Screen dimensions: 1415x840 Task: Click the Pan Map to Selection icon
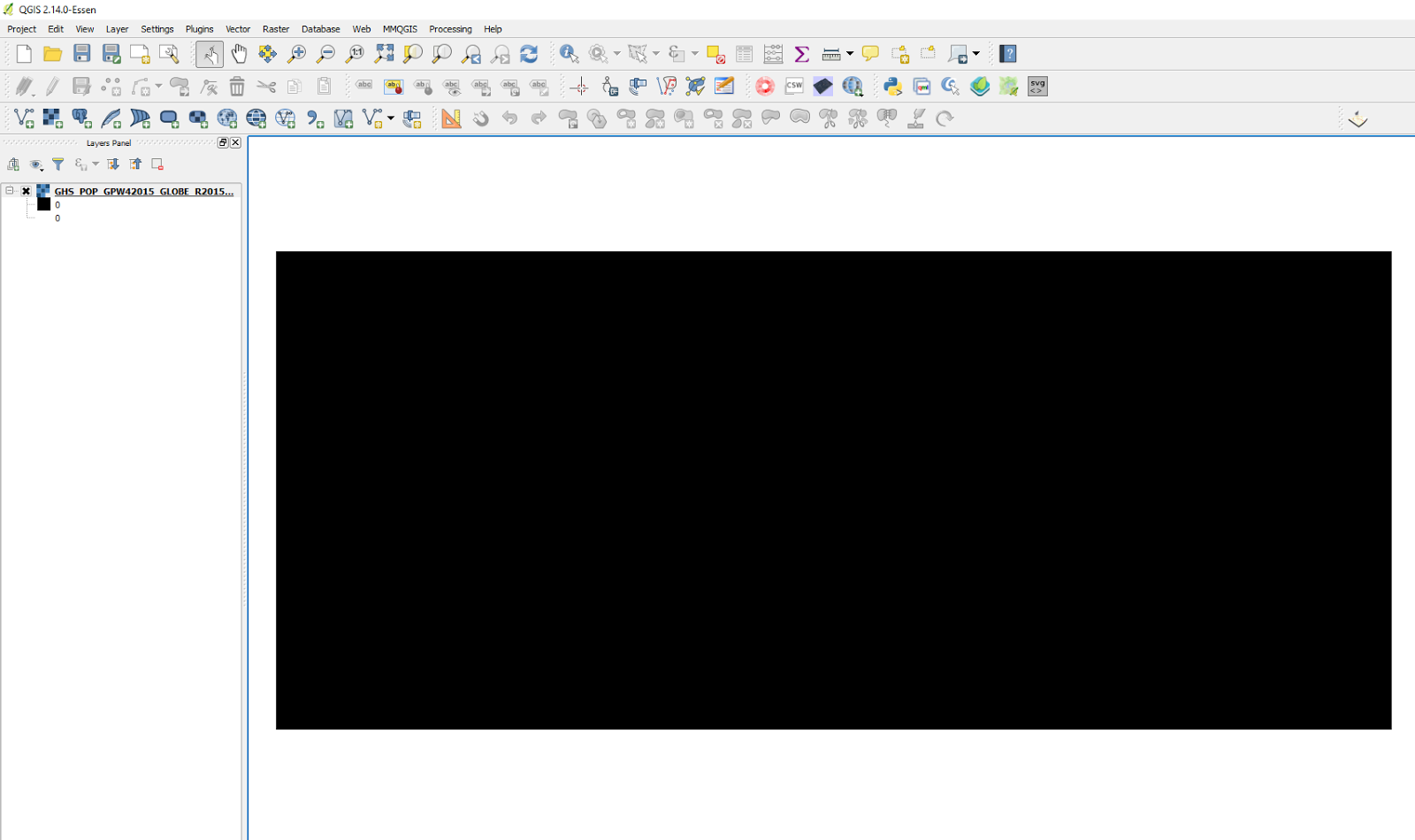coord(267,54)
